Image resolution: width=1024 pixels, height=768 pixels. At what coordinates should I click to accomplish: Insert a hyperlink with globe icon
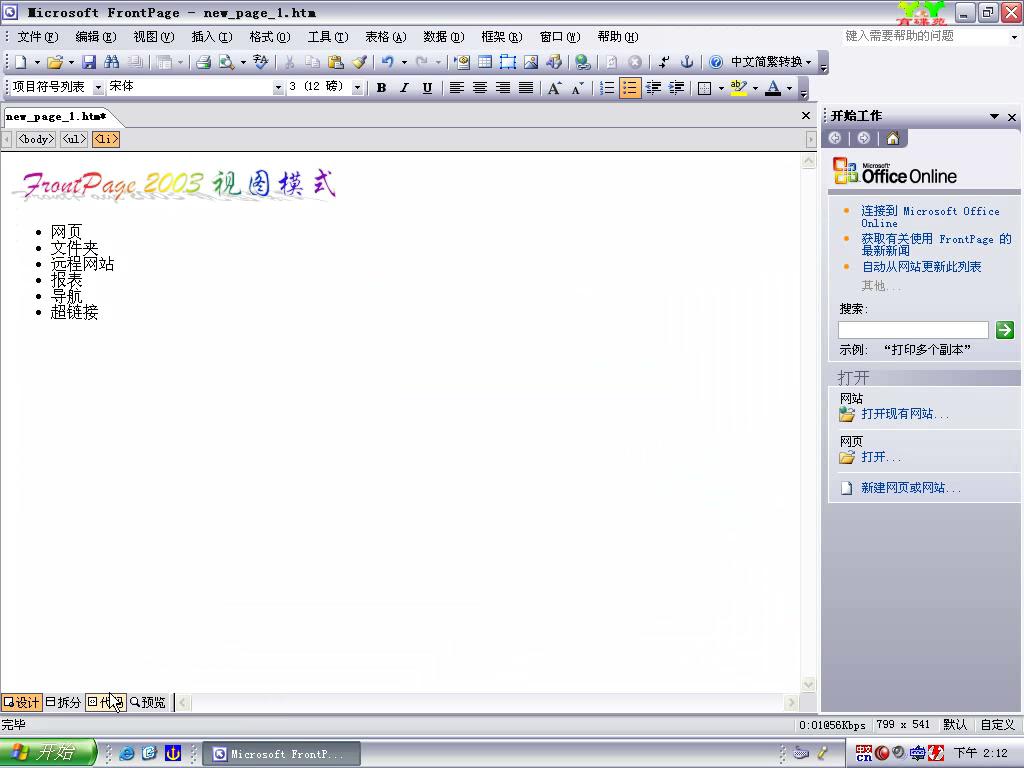click(x=583, y=62)
